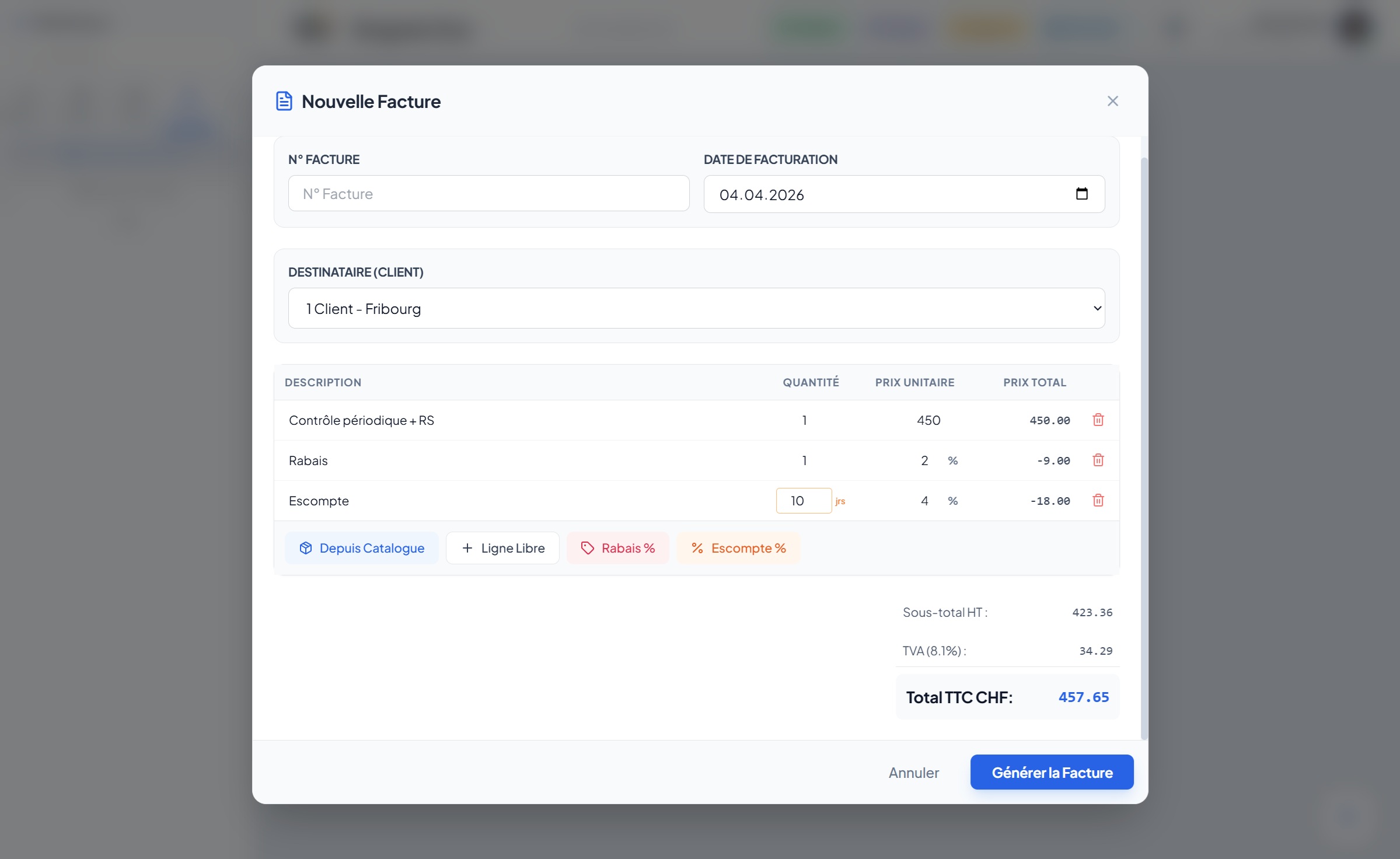The width and height of the screenshot is (1400, 859).
Task: Click trash icon on Rabais row
Action: pyautogui.click(x=1098, y=460)
